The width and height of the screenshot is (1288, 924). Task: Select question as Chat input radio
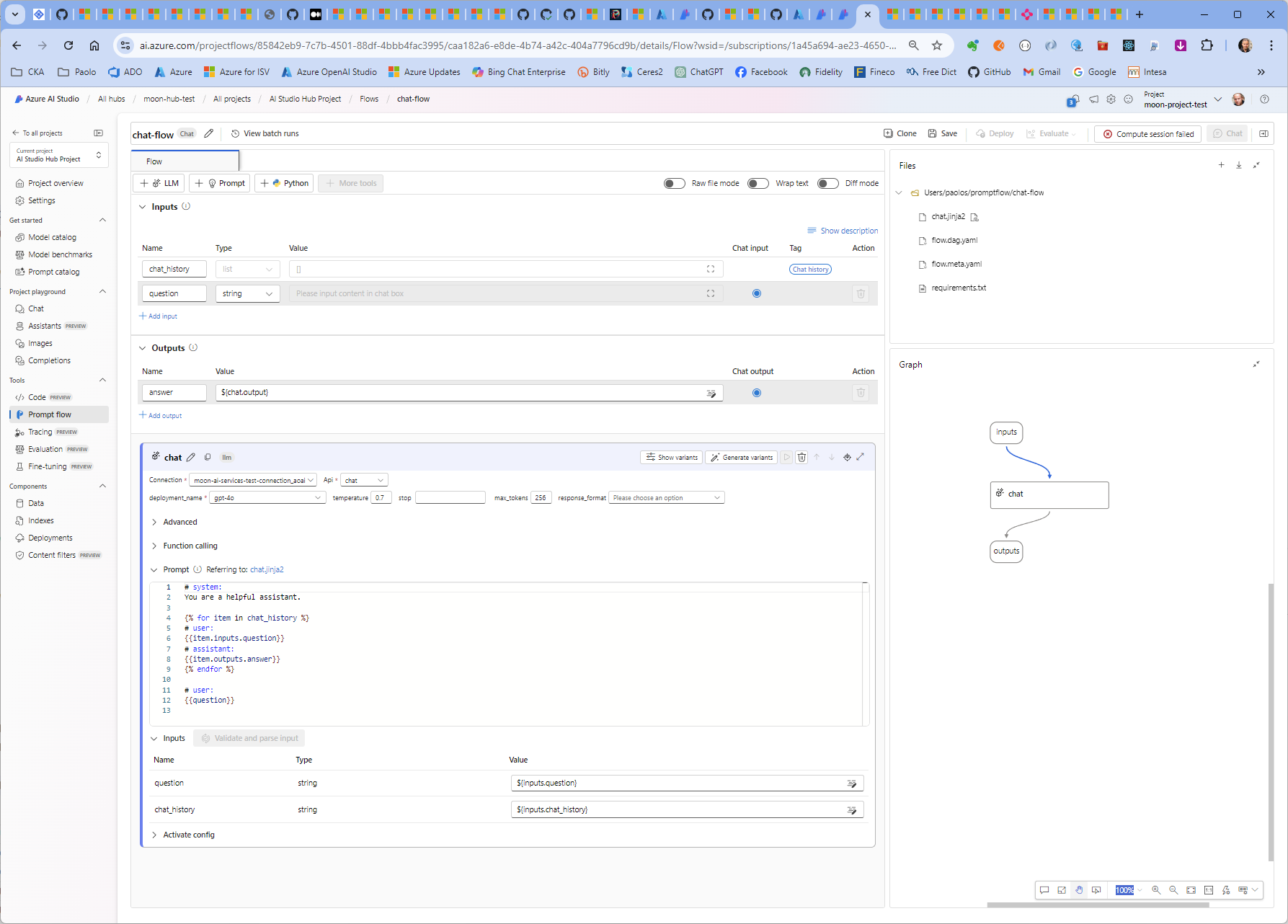[x=756, y=293]
